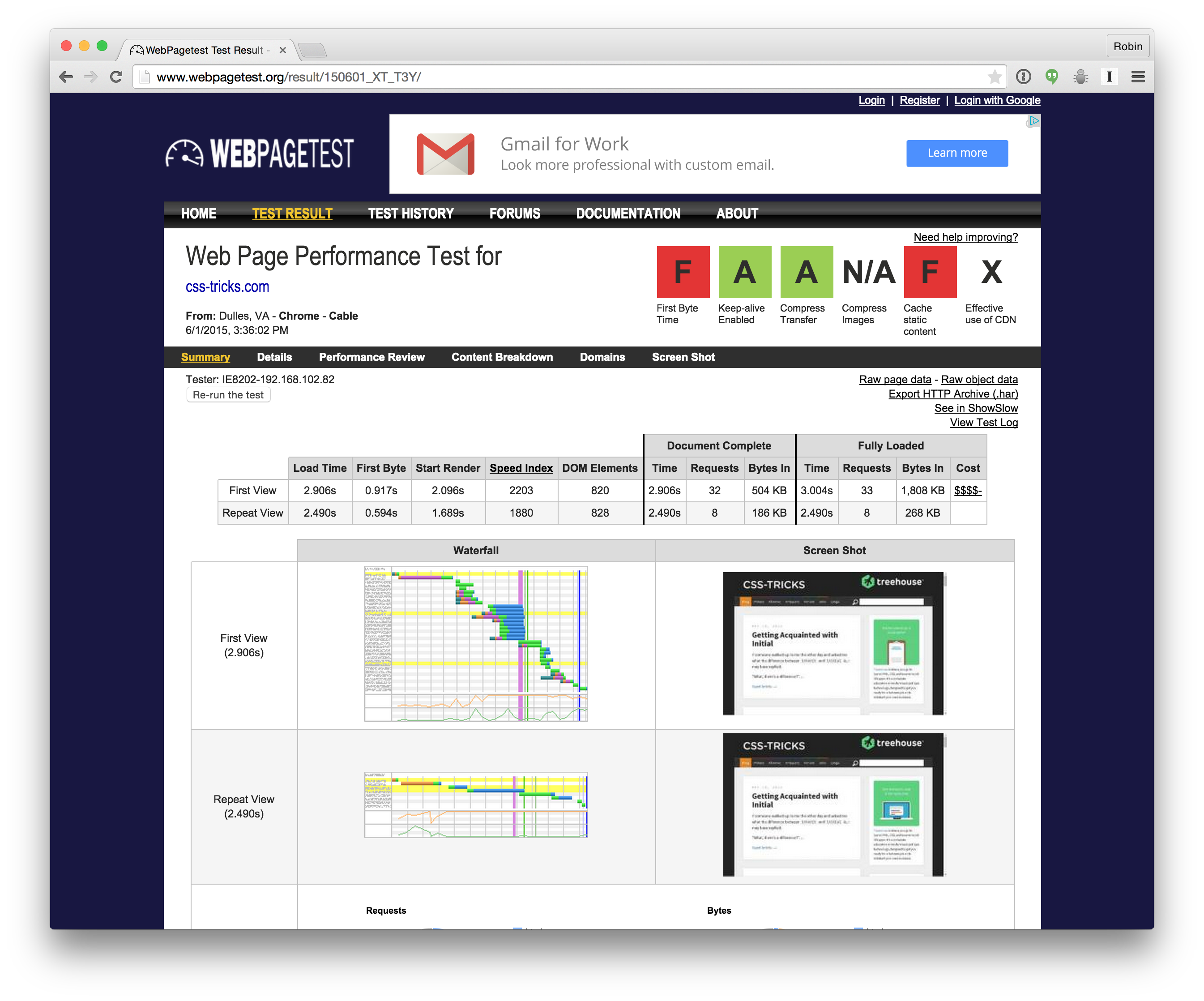Viewport: 1204px width, 1001px height.
Task: Click the css-tricks.com link
Action: pos(227,287)
